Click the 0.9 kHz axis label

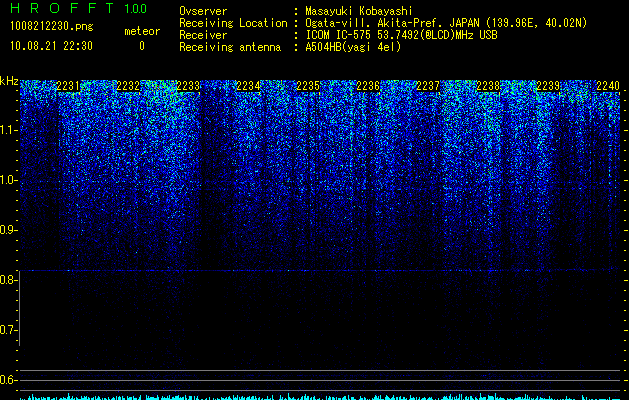coord(9,230)
